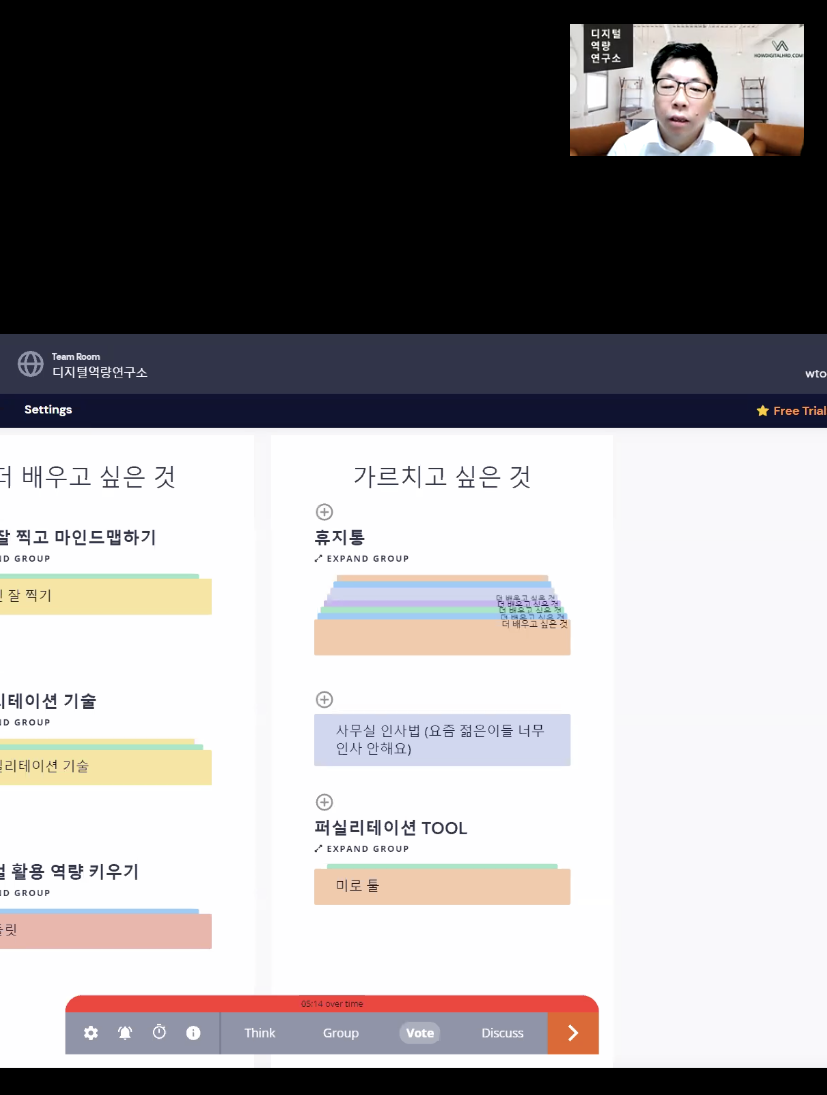Show the info icon in bottom toolbar

tap(193, 1033)
